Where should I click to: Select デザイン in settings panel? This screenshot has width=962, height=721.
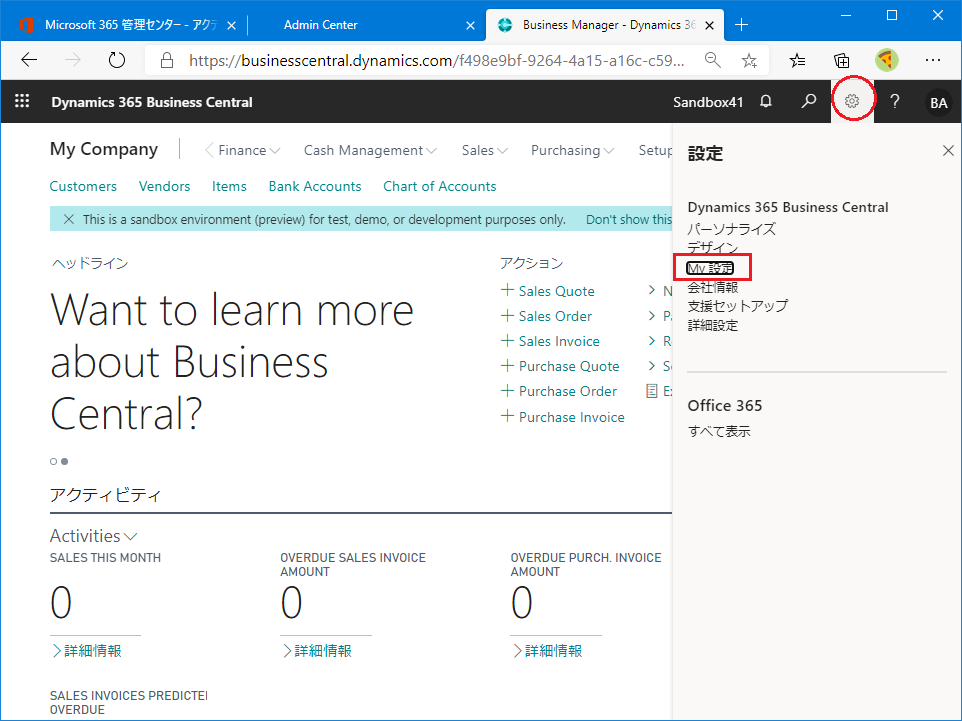712,247
